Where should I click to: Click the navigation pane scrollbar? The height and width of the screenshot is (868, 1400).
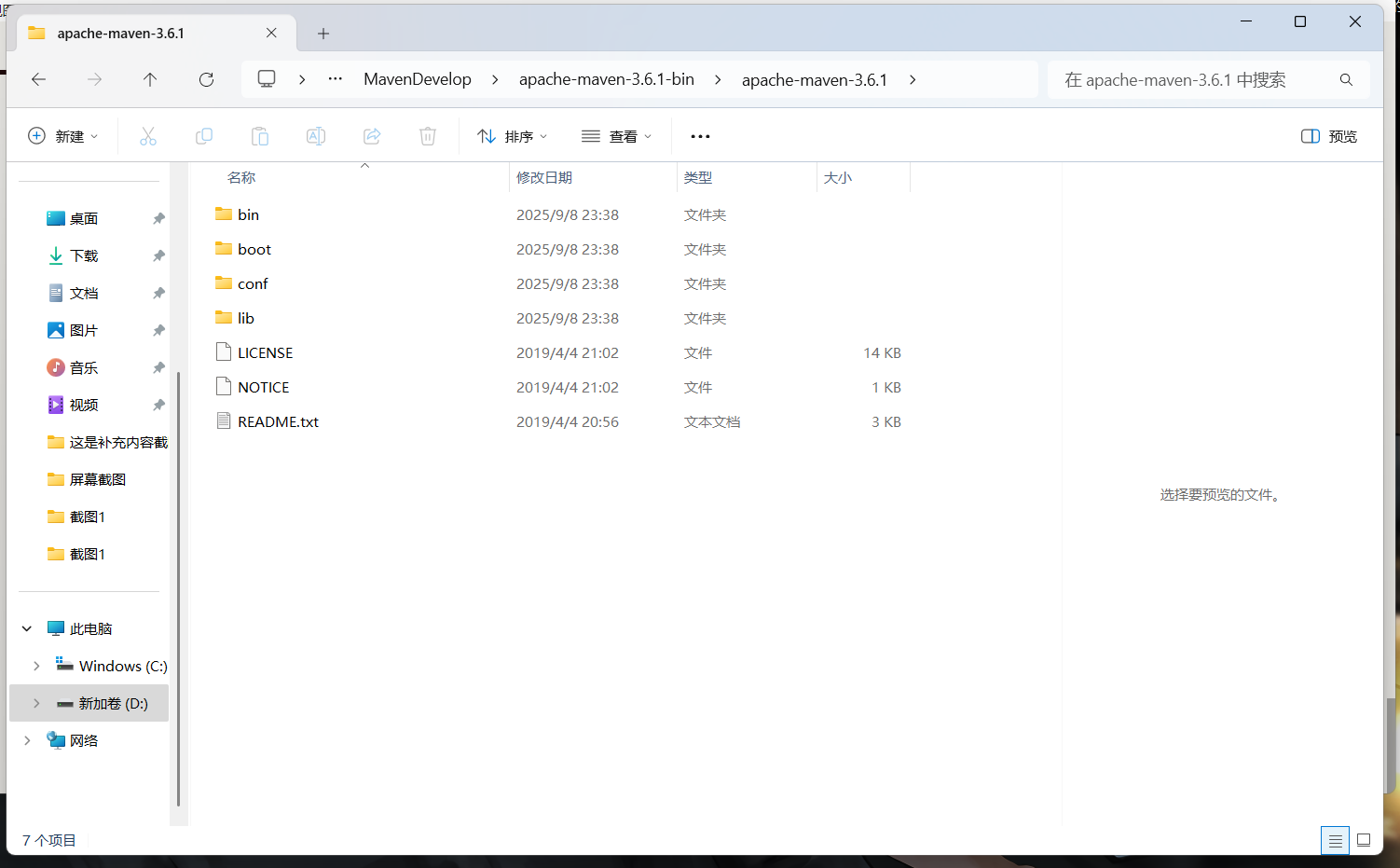point(178,588)
